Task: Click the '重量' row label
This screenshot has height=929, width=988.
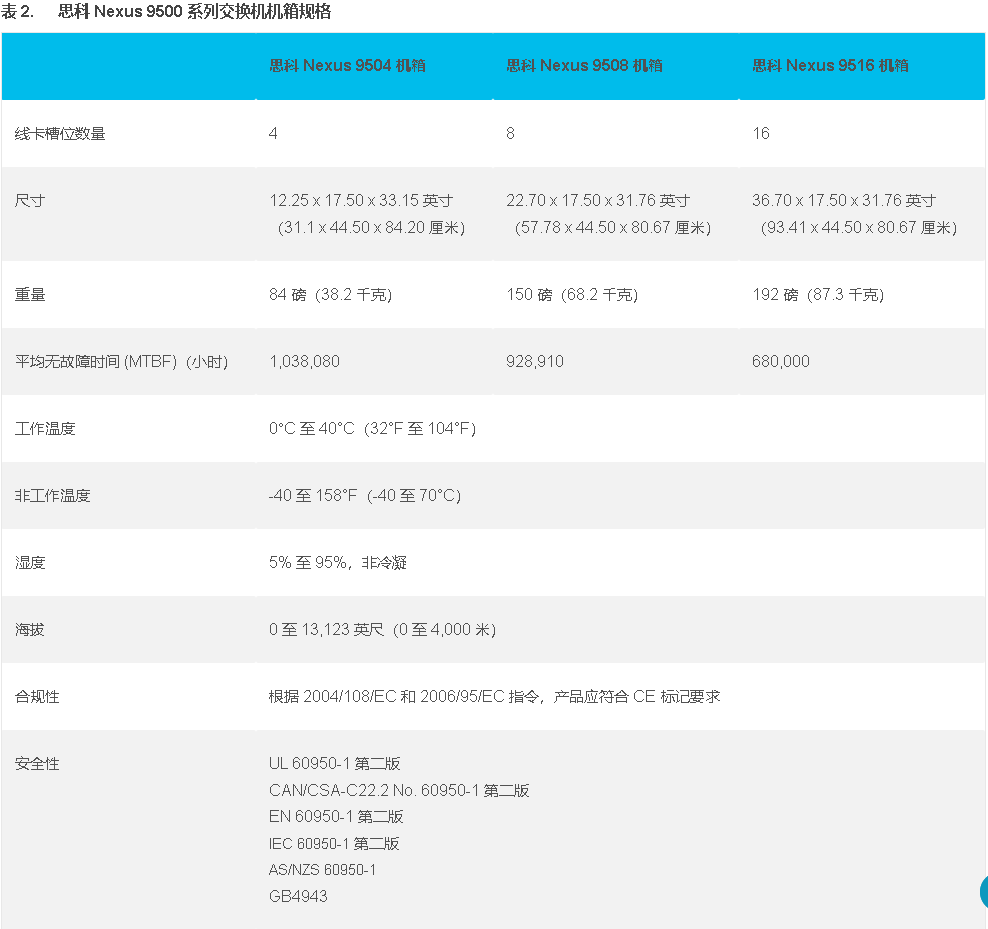Action: (x=30, y=295)
